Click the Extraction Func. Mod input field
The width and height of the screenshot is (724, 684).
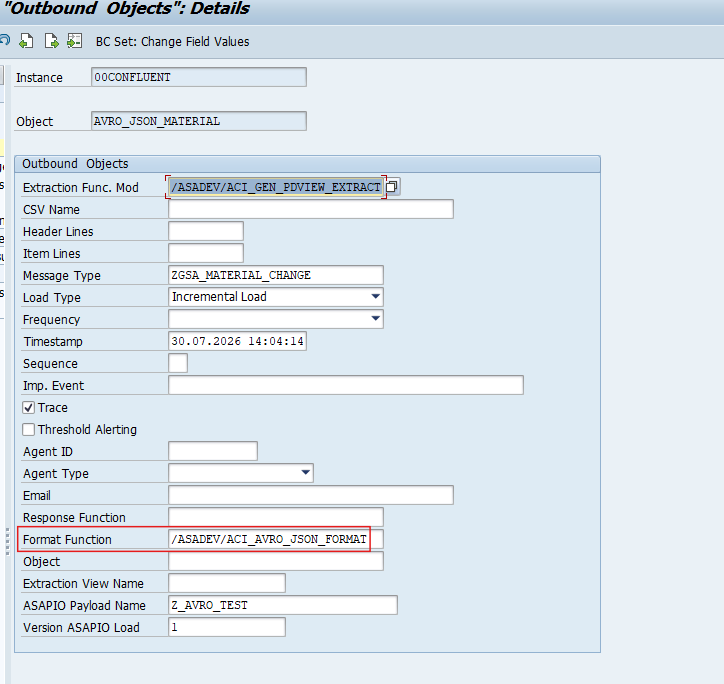[x=276, y=187]
